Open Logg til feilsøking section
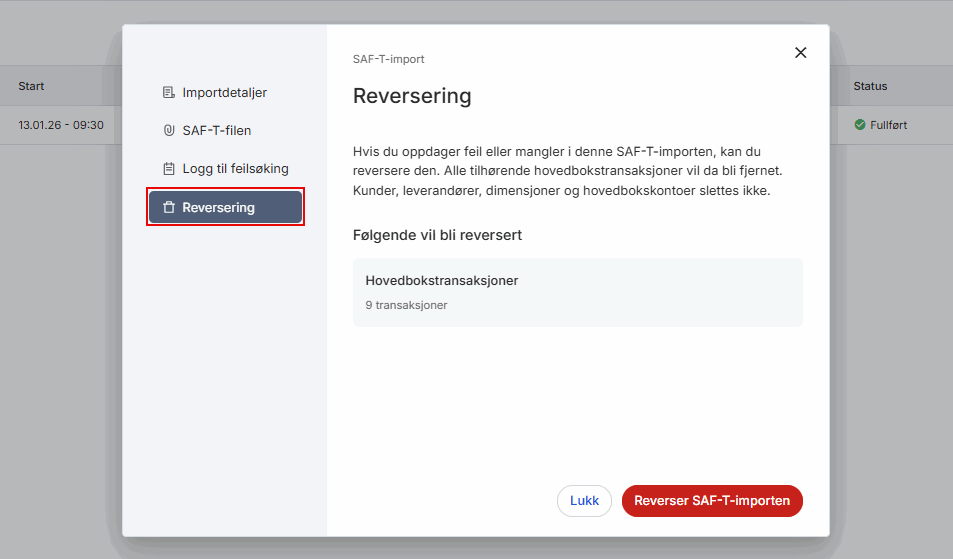953x559 pixels. point(234,169)
